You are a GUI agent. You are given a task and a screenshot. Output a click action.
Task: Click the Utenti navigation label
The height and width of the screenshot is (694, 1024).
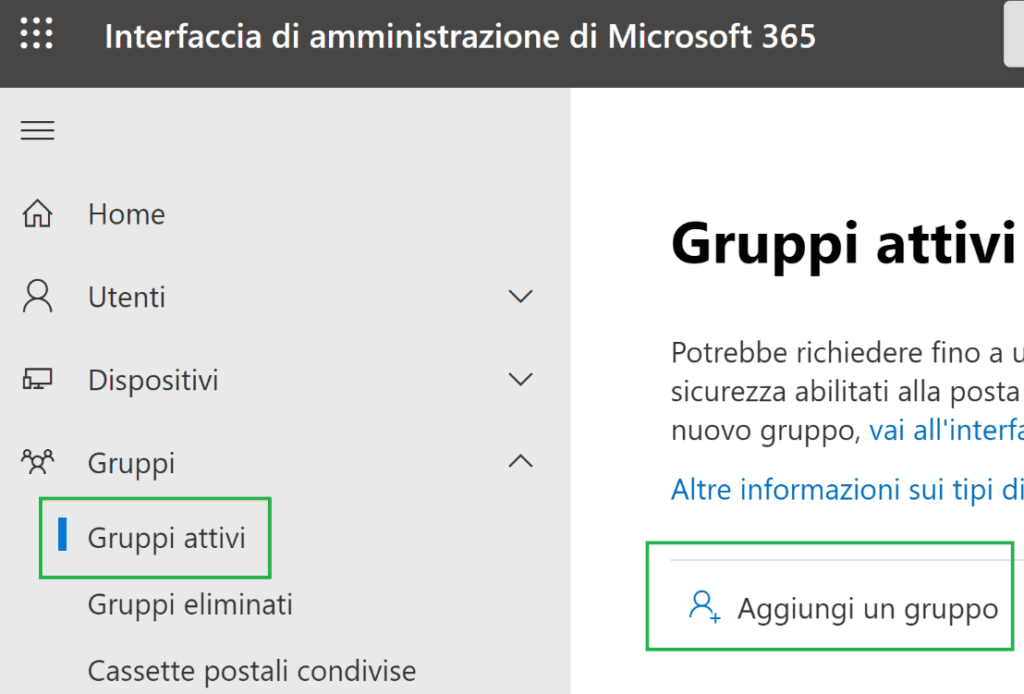pos(127,297)
